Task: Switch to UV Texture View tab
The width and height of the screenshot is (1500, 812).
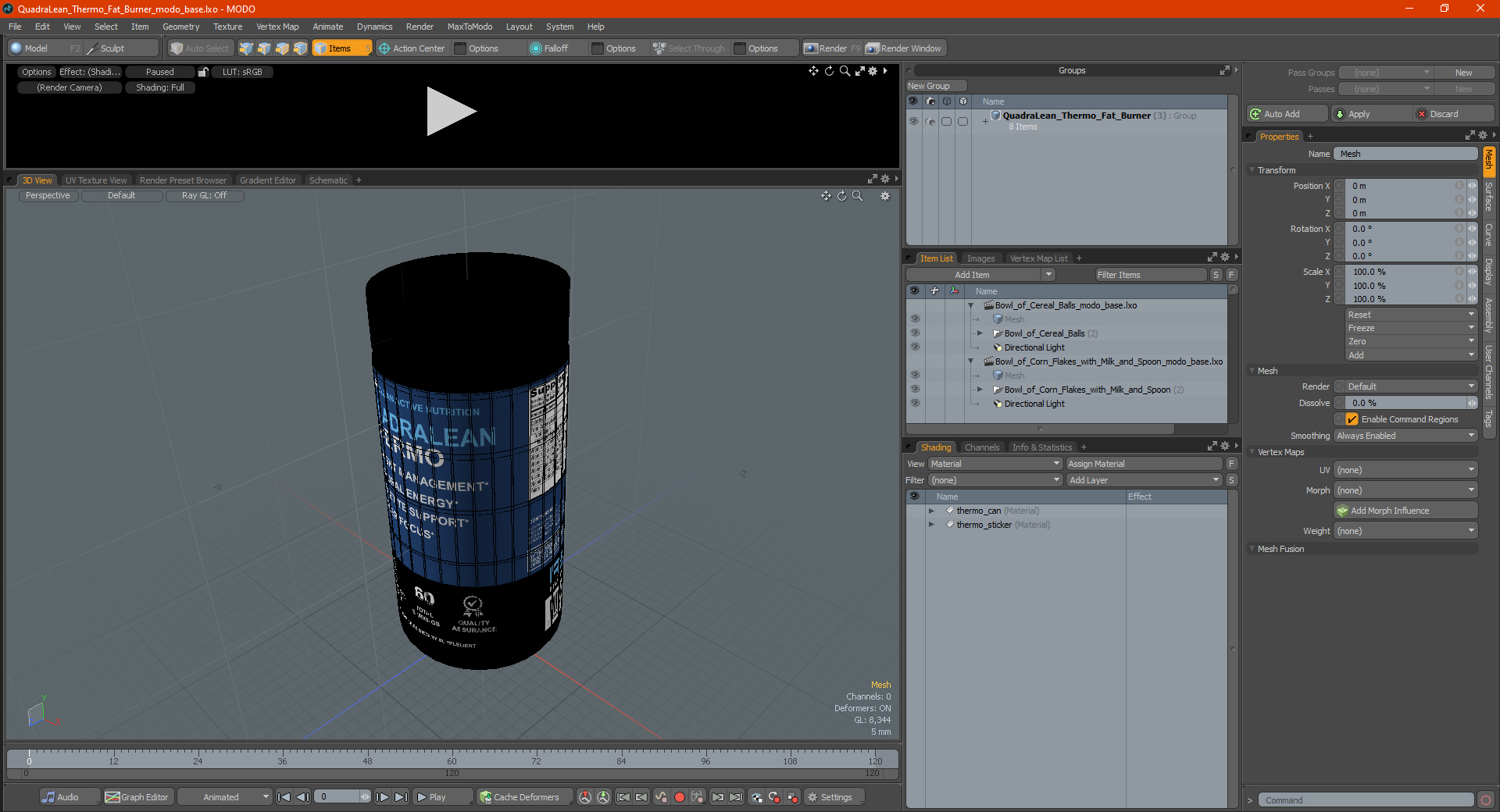Action: pyautogui.click(x=96, y=180)
